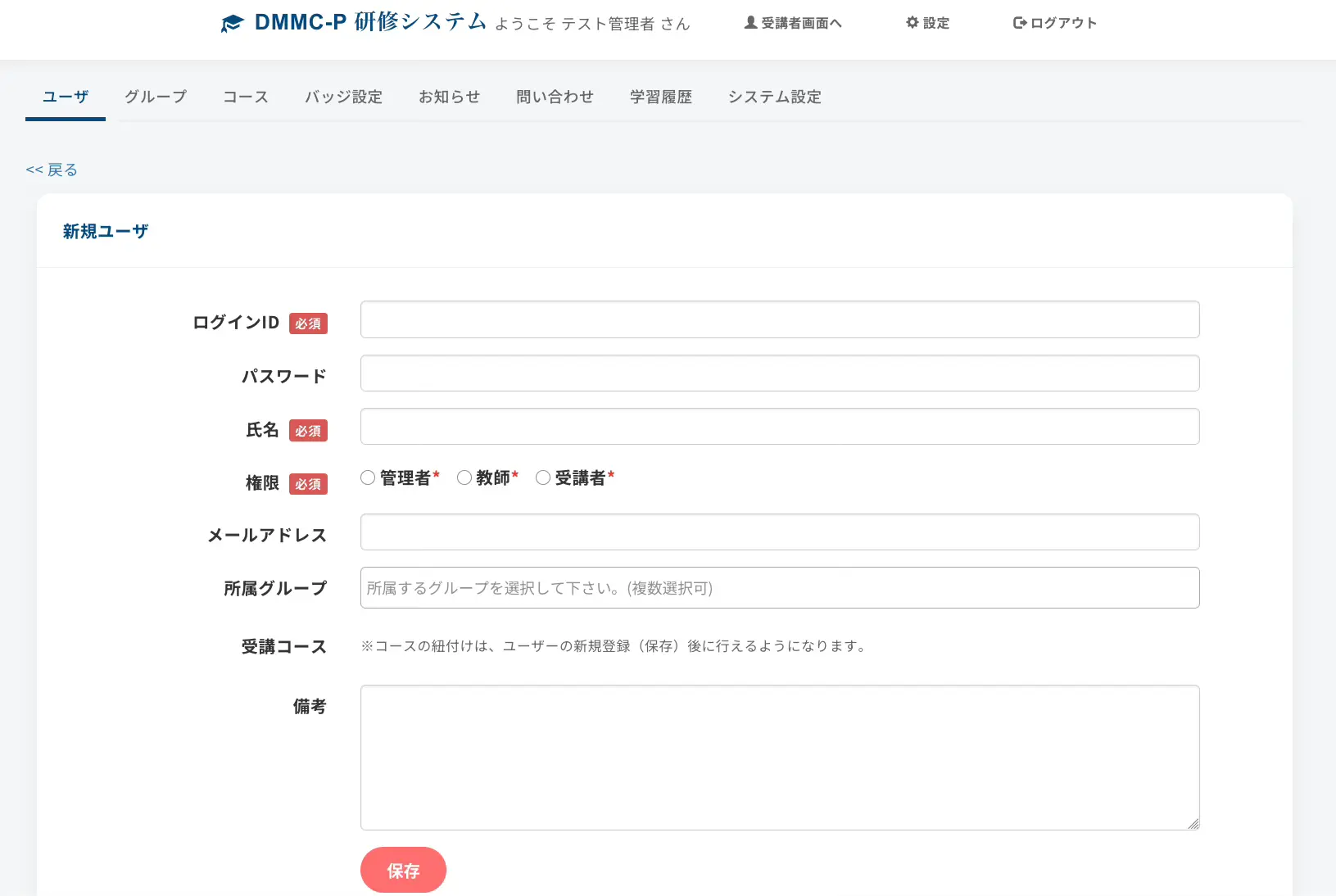The height and width of the screenshot is (896, 1336).
Task: Pick the 受講者 radio option
Action: pyautogui.click(x=543, y=477)
